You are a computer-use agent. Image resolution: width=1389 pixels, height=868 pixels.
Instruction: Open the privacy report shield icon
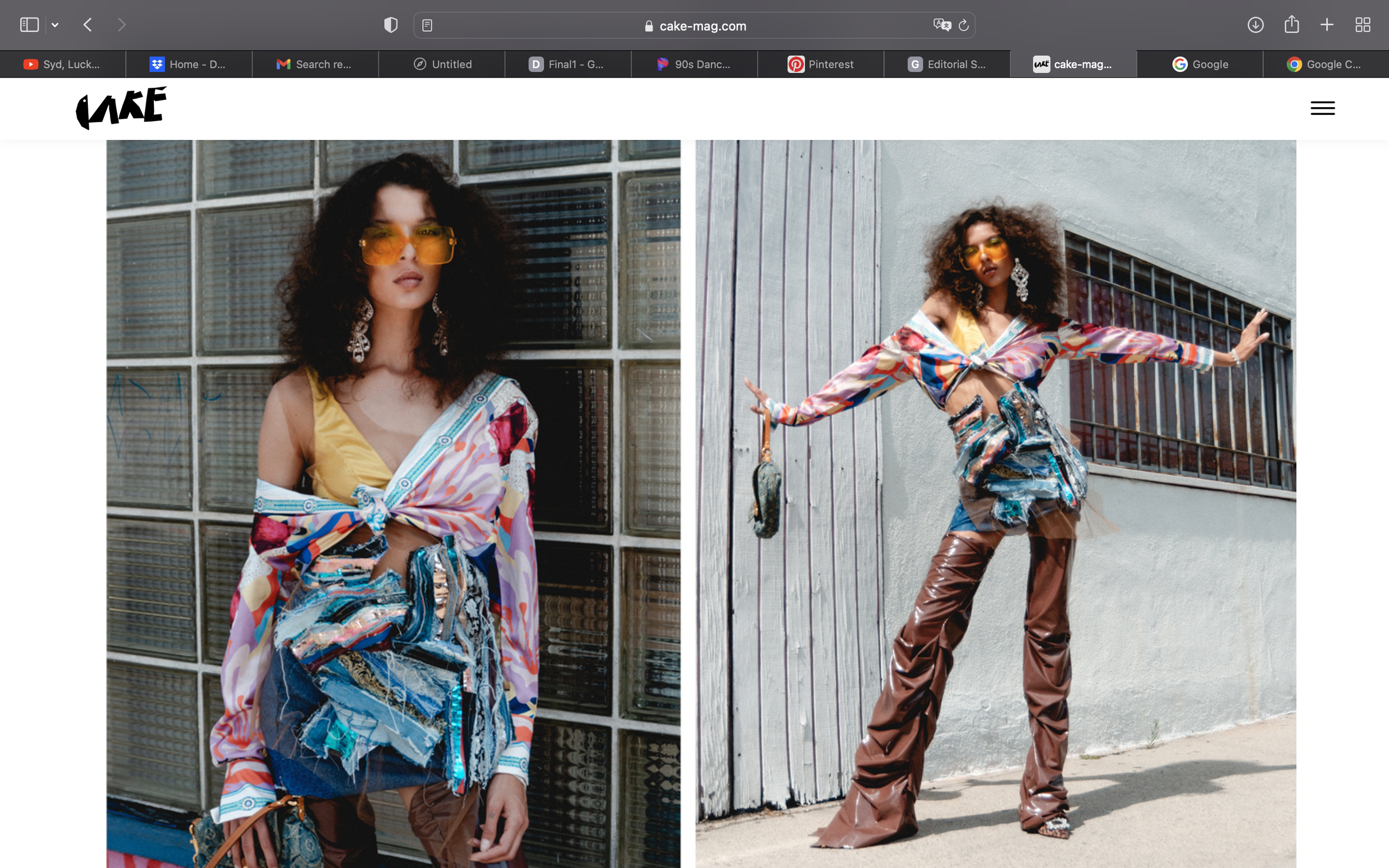coord(391,24)
